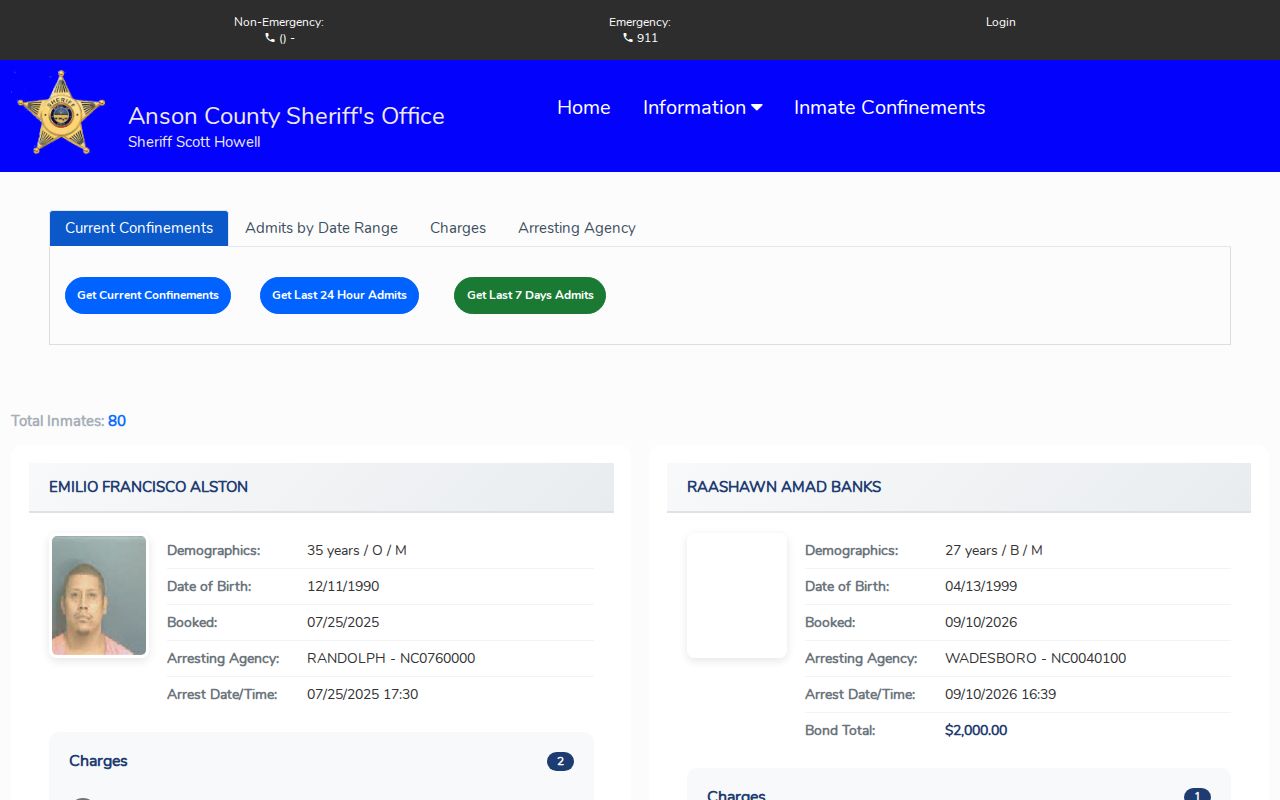Click the agency RANDOLPH - NC0760000
Screen dimensions: 1280x800
[x=391, y=658]
